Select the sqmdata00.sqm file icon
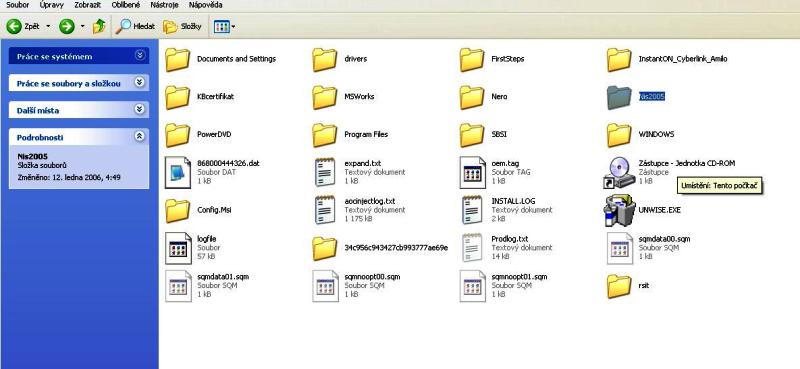This screenshot has height=369, width=800. [619, 248]
